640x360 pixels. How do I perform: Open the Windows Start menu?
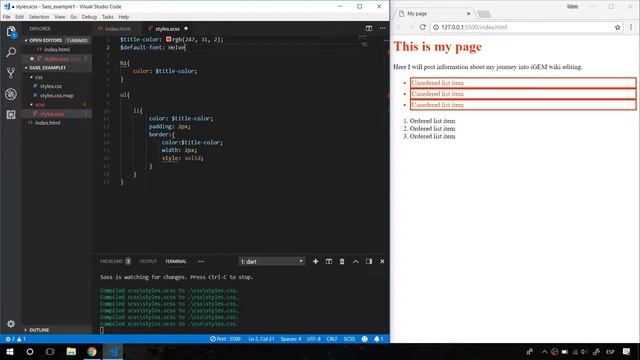(x=10, y=351)
